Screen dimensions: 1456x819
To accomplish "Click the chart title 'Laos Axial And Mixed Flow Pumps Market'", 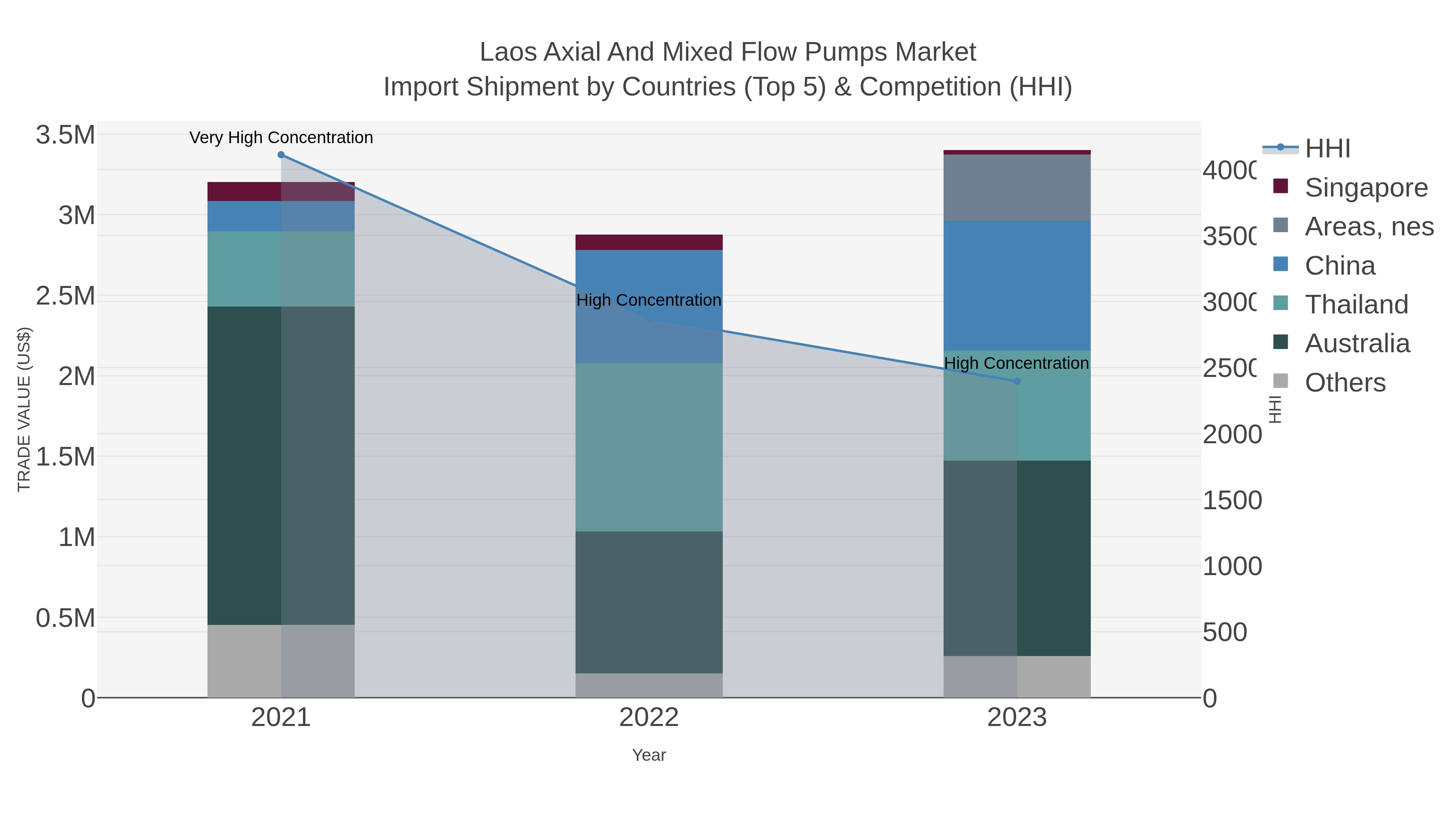I will point(728,52).
